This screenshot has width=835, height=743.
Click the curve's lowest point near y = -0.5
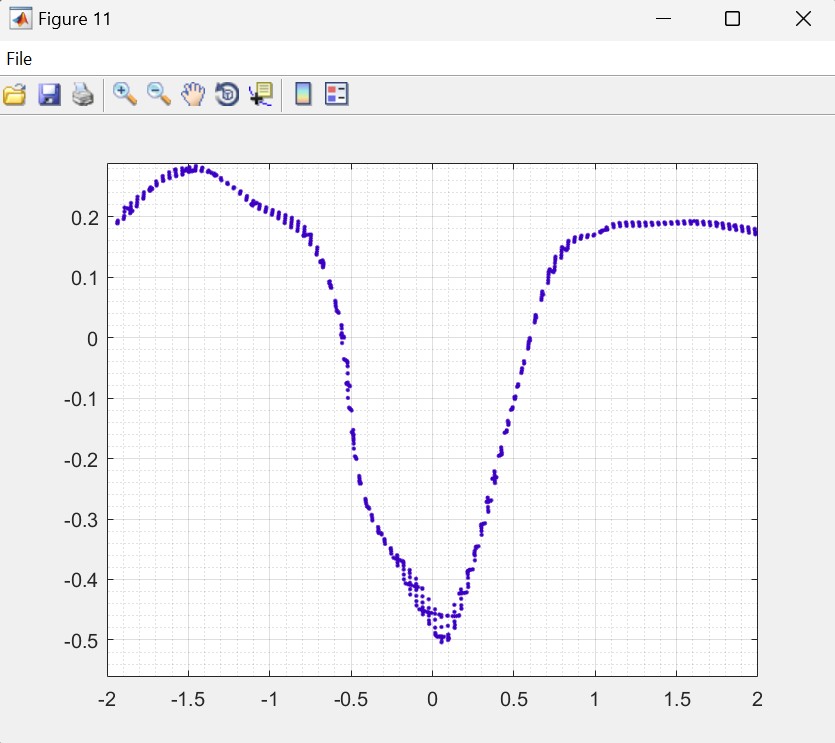445,639
